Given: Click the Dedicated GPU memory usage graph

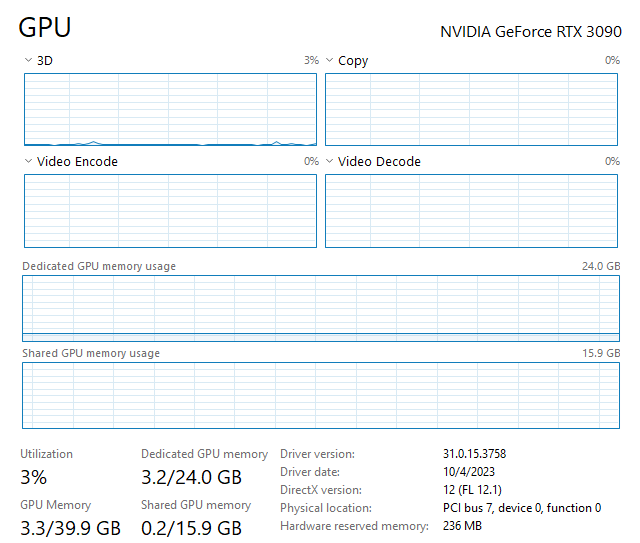Looking at the screenshot, I should click(x=321, y=308).
